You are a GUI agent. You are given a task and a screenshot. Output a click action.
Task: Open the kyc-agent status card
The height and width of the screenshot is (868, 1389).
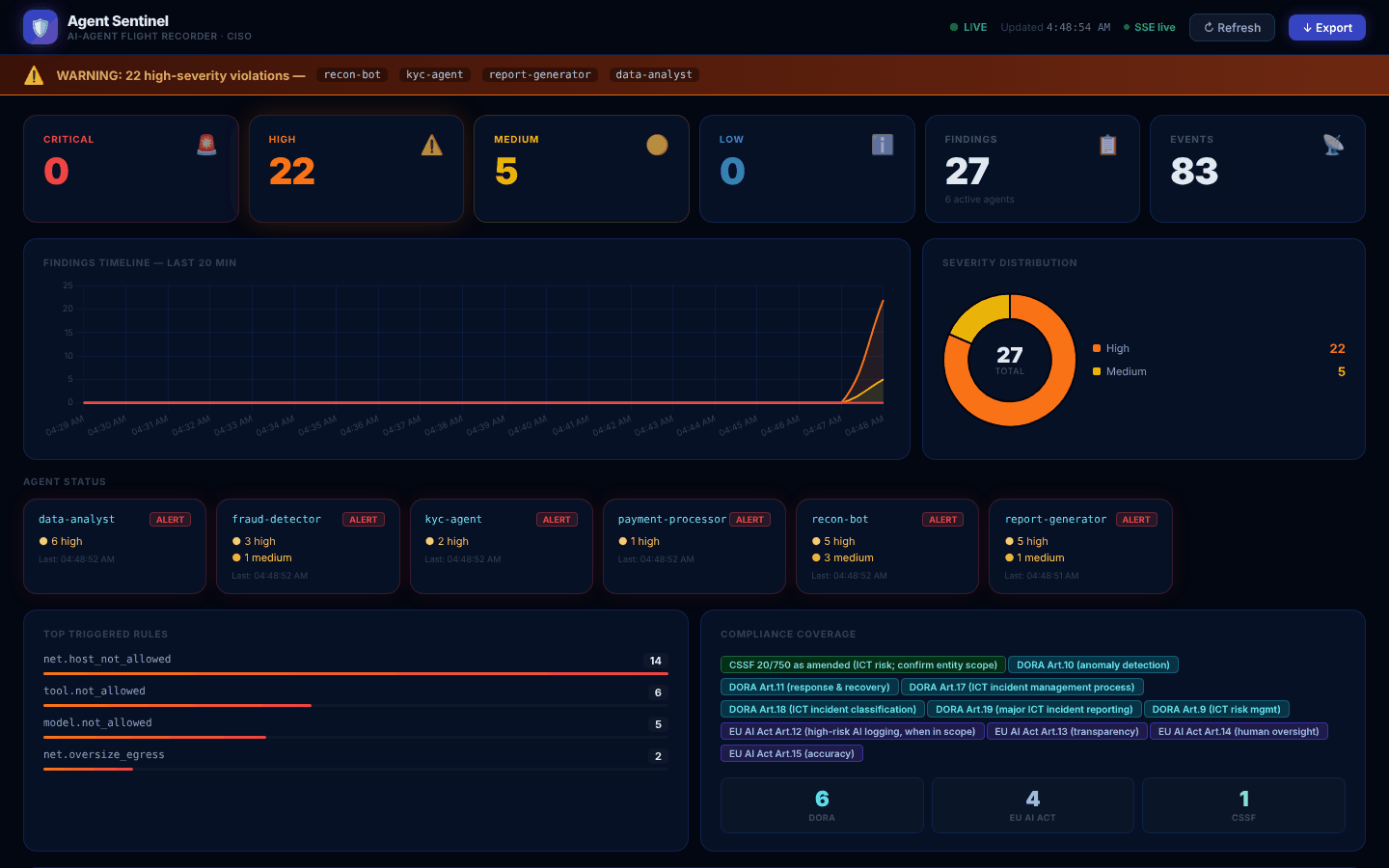502,546
